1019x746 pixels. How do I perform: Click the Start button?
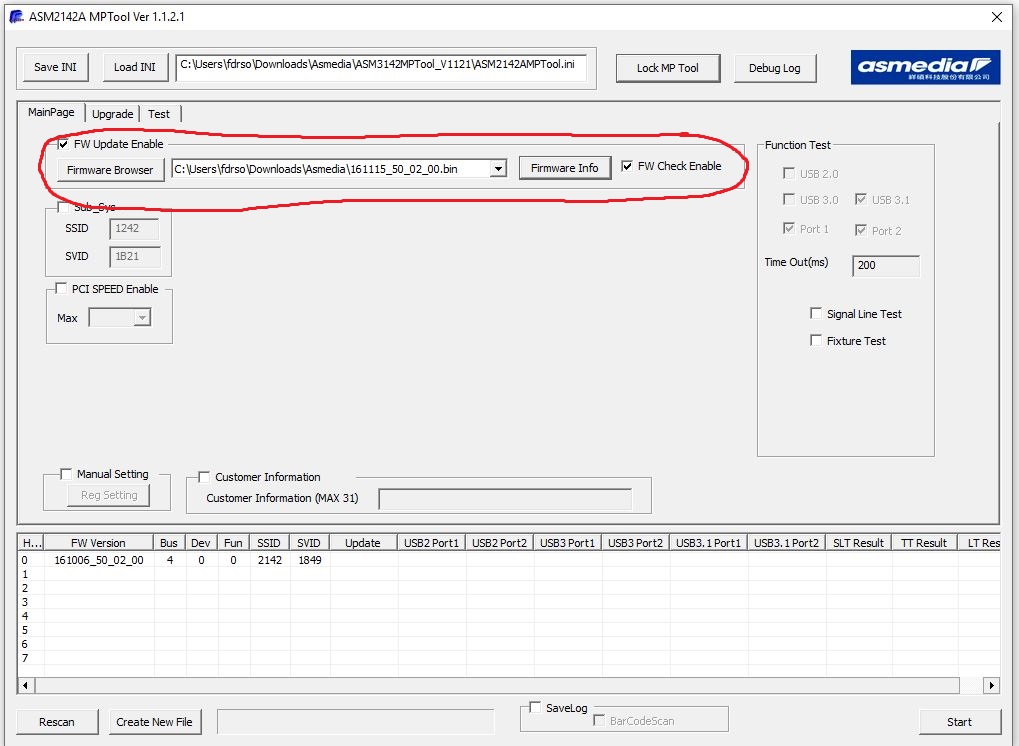(x=959, y=722)
